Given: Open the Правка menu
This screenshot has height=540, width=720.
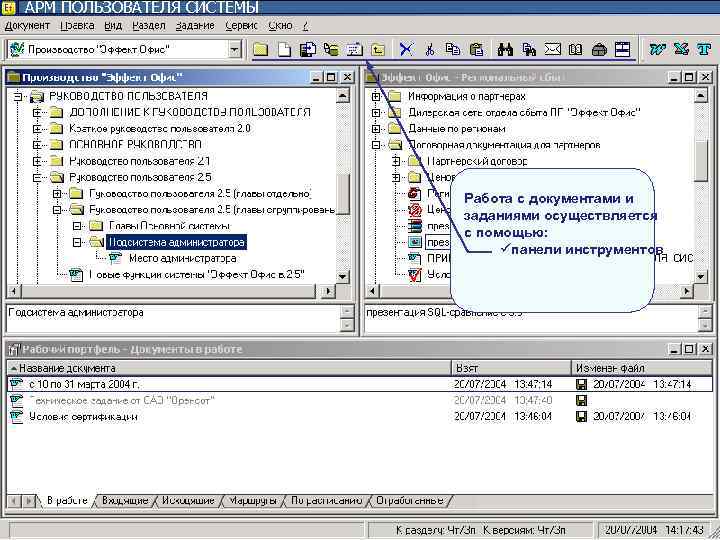Looking at the screenshot, I should coord(78,26).
